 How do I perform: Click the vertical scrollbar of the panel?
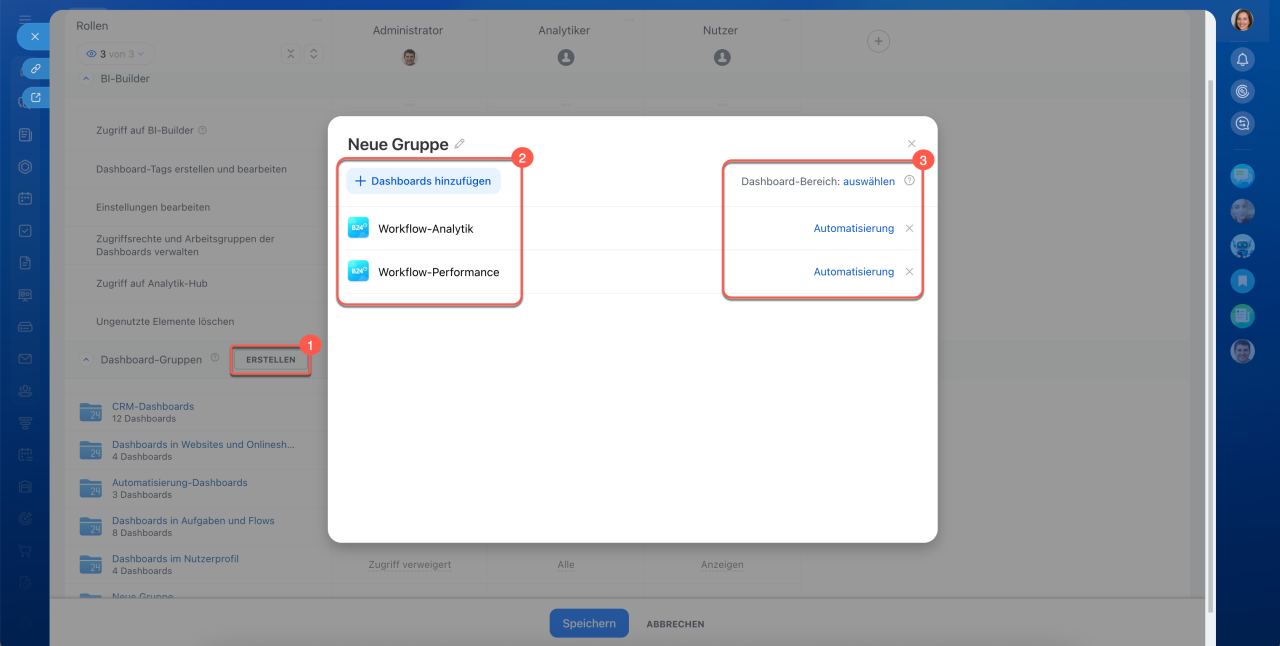(x=1211, y=345)
